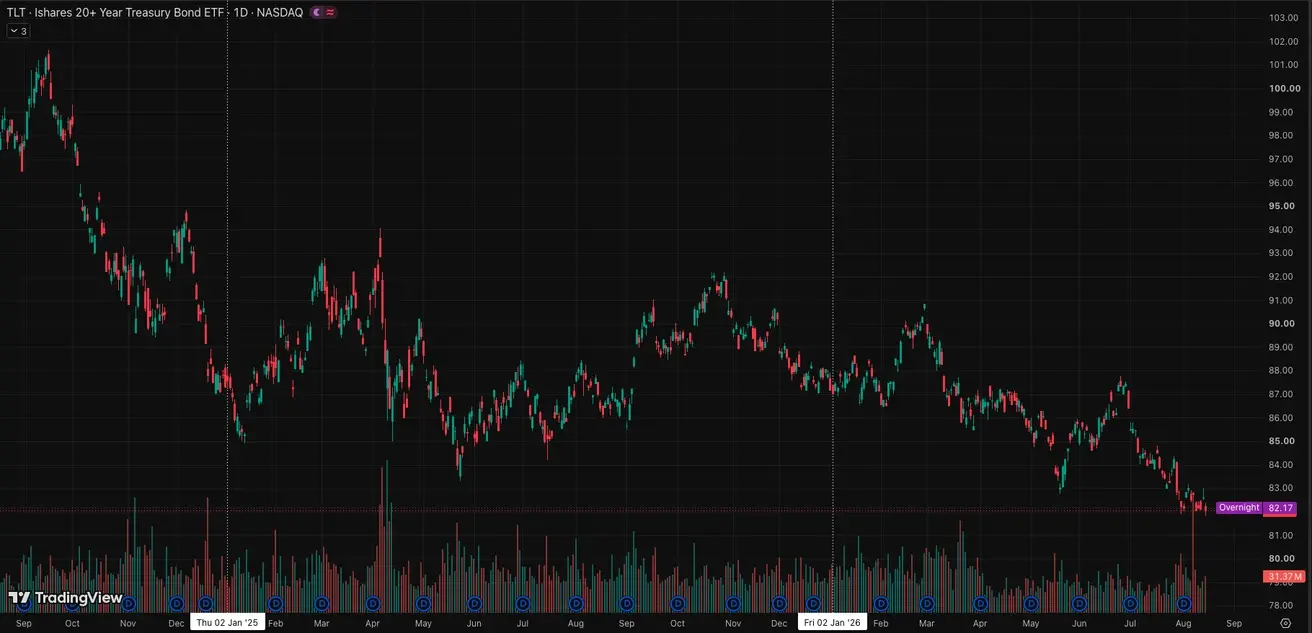Click the 95.00 price axis label
The width and height of the screenshot is (1312, 633).
(x=1283, y=206)
